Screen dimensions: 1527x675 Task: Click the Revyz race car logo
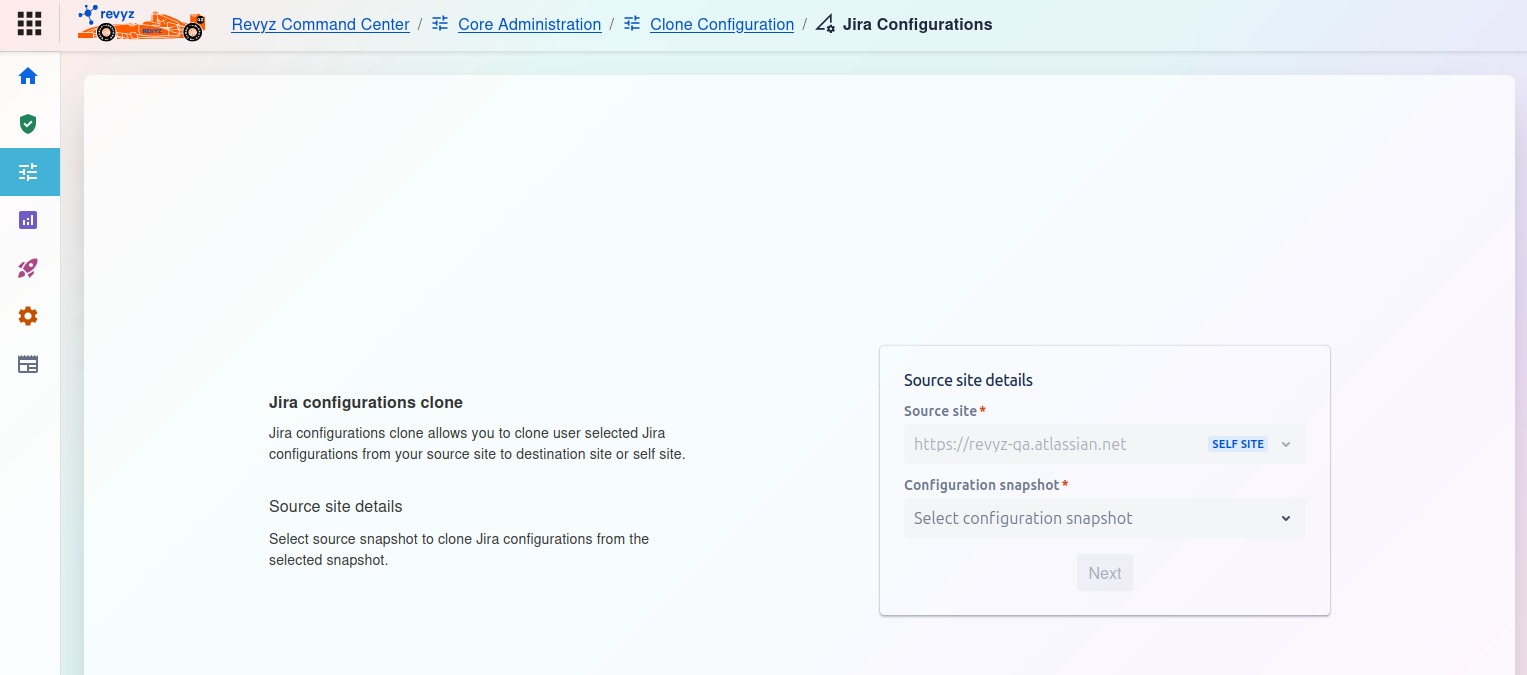click(x=141, y=24)
